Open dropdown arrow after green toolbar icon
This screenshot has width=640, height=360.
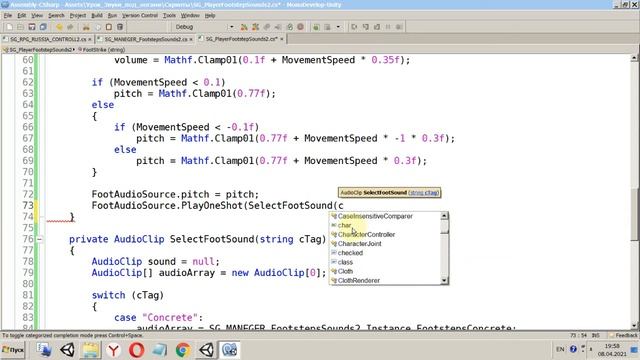tap(338, 27)
